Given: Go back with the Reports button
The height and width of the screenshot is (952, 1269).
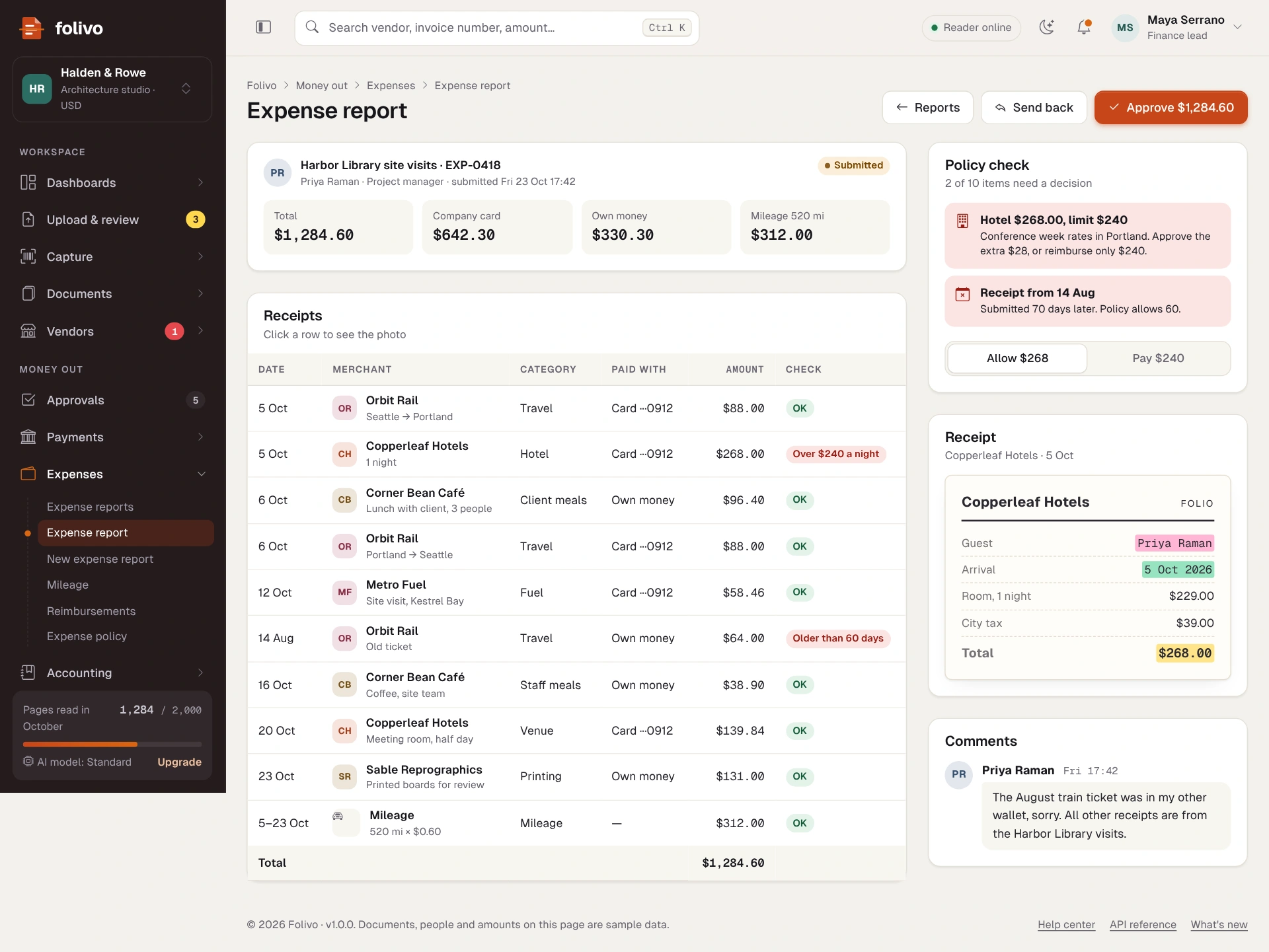Looking at the screenshot, I should click(927, 107).
